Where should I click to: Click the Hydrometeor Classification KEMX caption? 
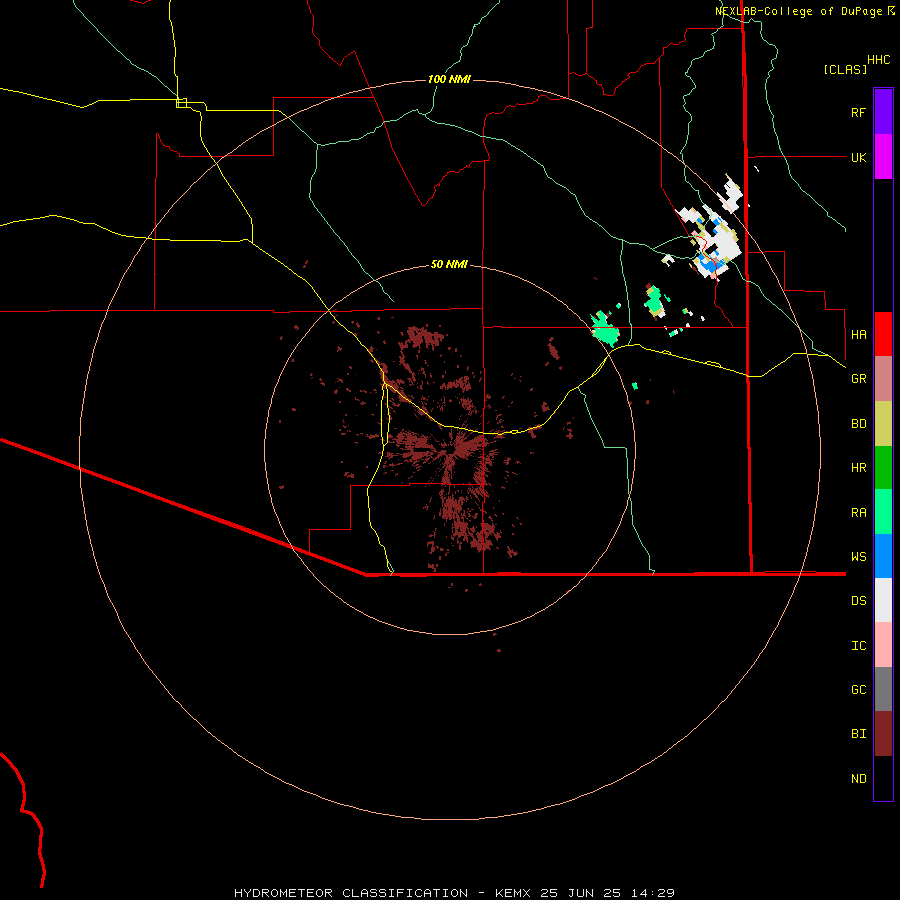coord(454,893)
